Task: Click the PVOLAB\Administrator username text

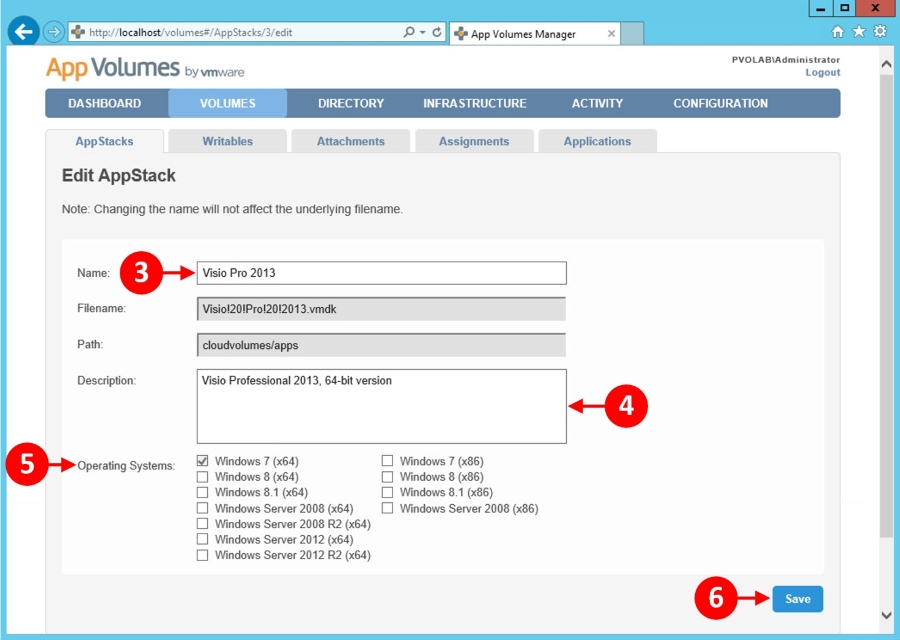Action: click(786, 60)
